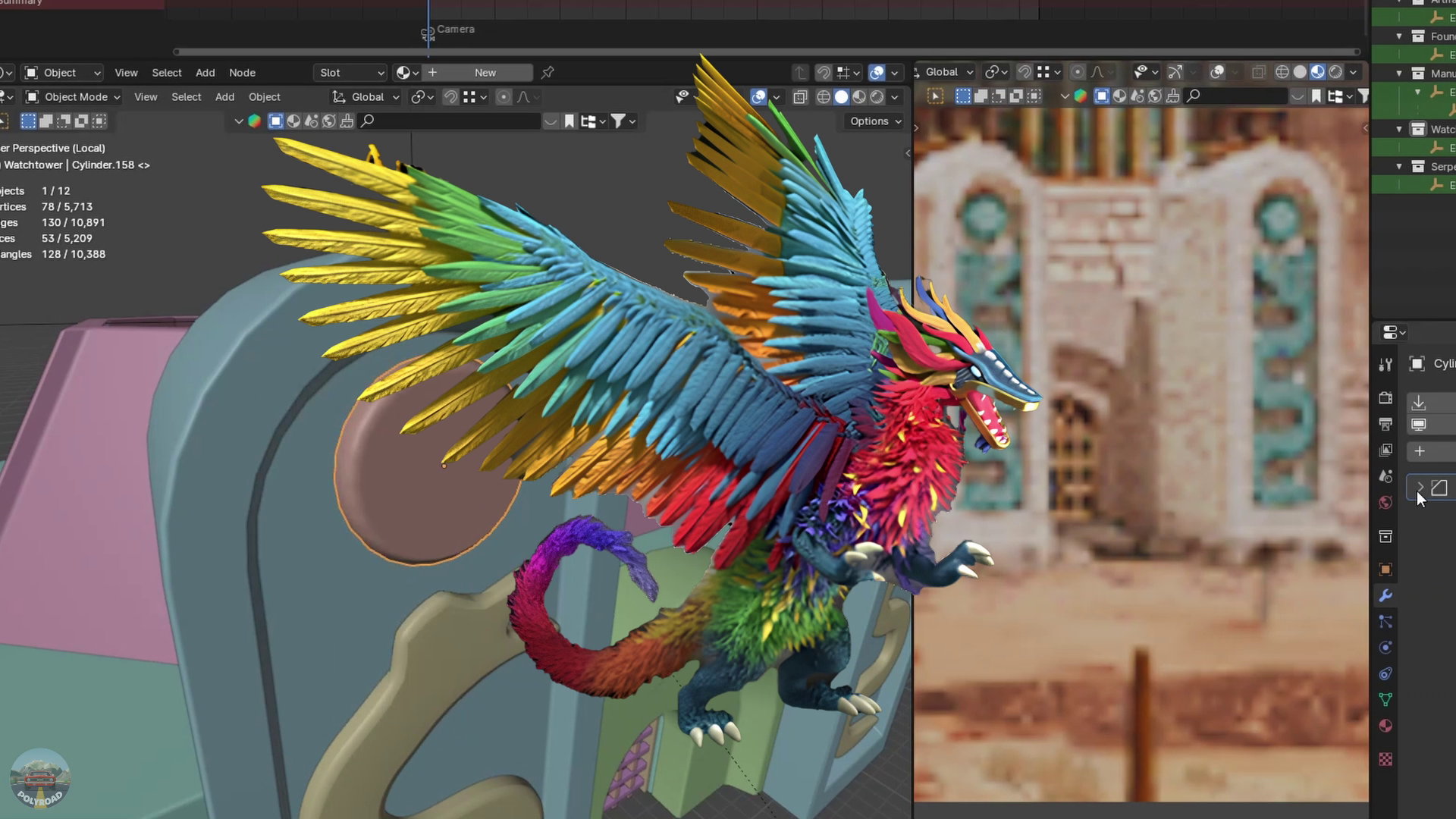This screenshot has height=819, width=1456.
Task: Open the Collection properties tab
Action: pos(1385,536)
